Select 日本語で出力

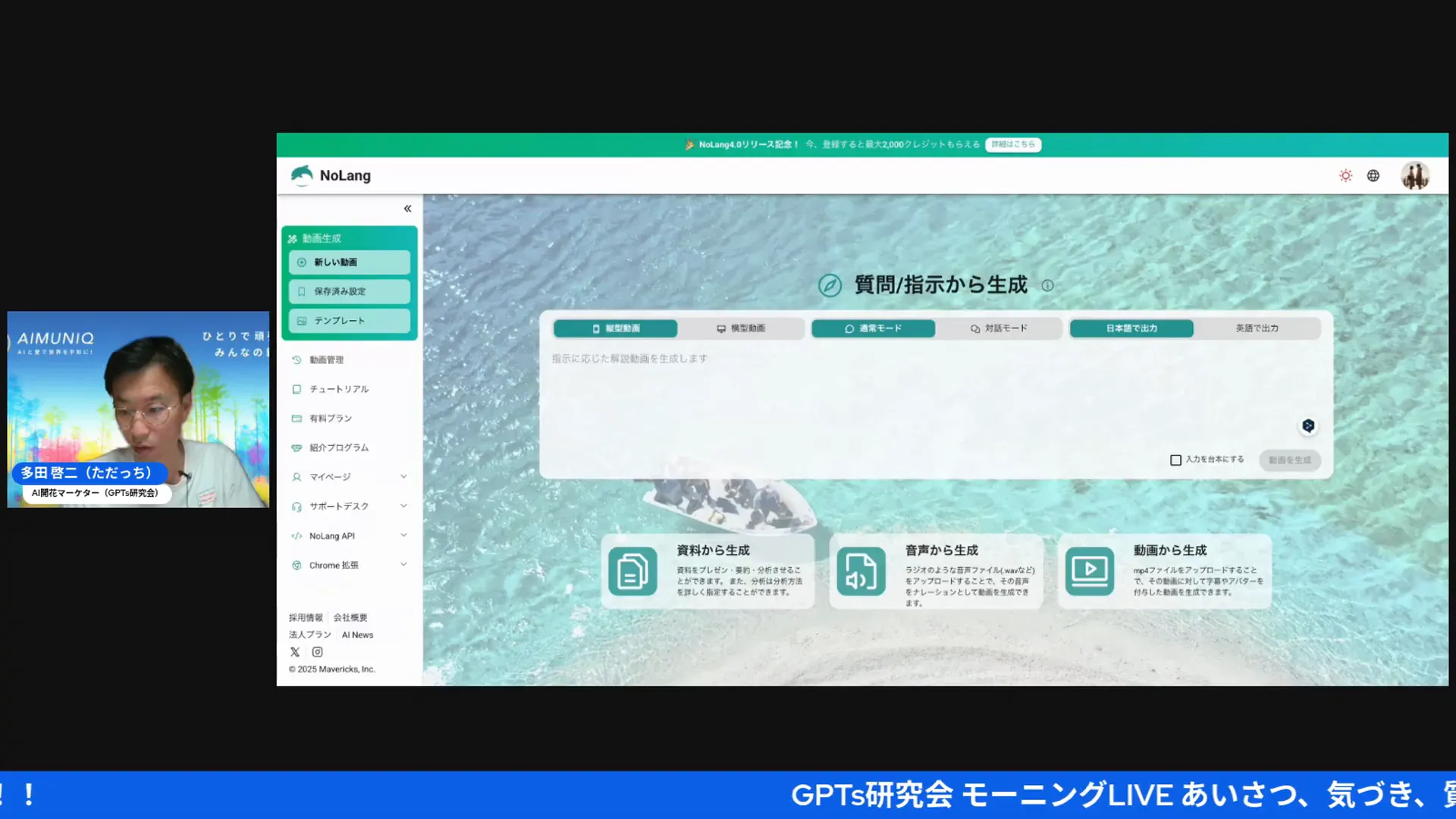click(x=1131, y=328)
